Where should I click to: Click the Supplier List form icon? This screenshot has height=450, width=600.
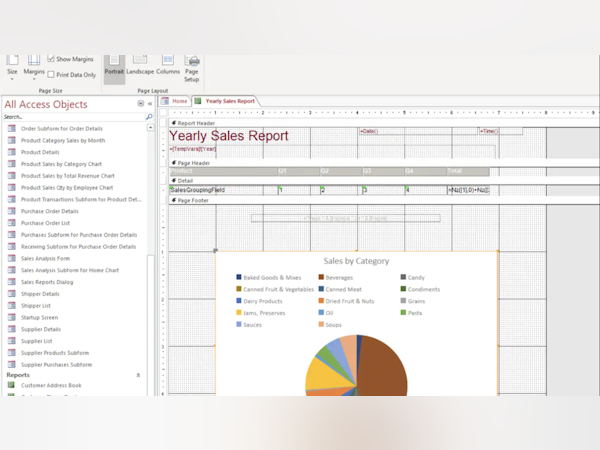12,341
